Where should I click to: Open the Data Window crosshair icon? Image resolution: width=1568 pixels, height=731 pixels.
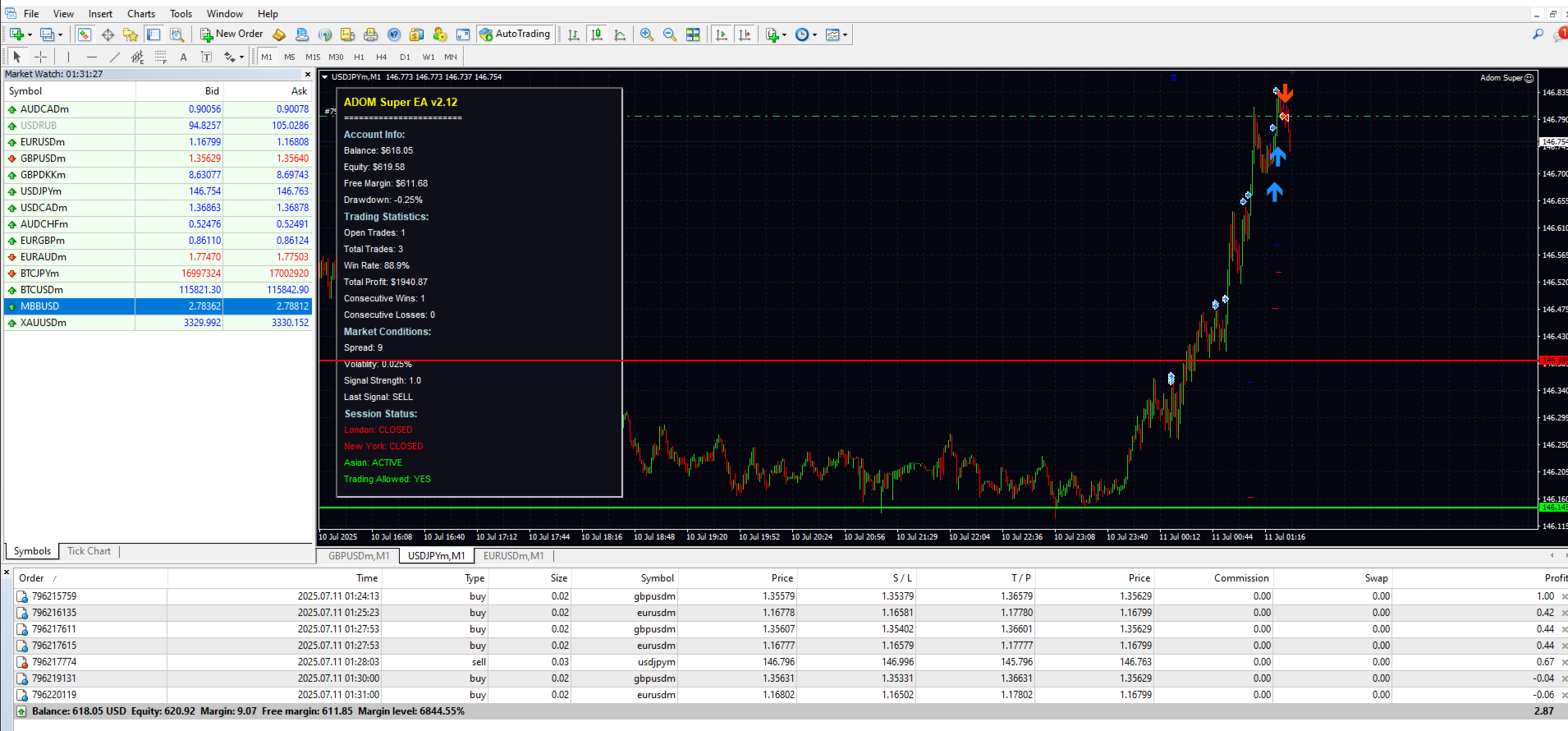click(108, 34)
